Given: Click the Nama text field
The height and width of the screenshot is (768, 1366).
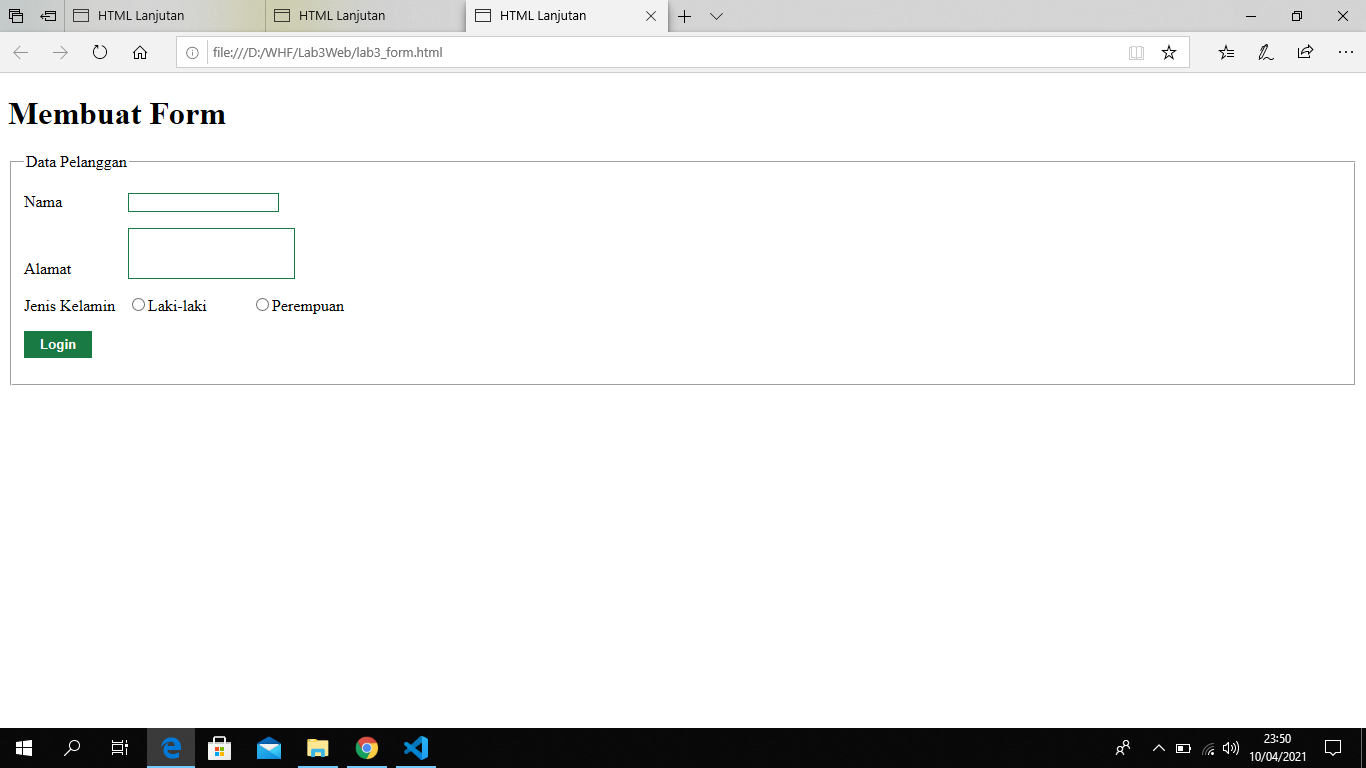Looking at the screenshot, I should point(203,202).
